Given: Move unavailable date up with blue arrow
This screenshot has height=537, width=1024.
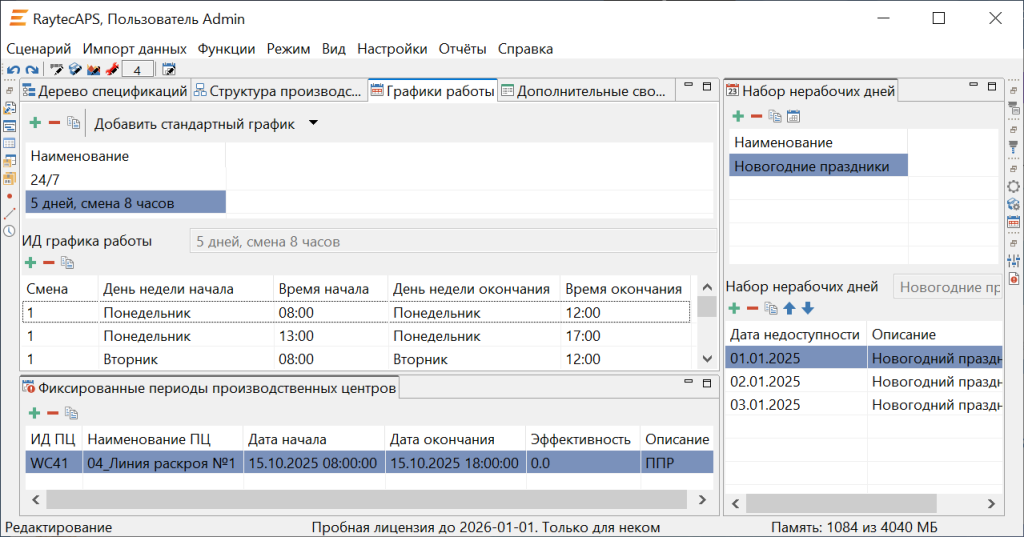Looking at the screenshot, I should tap(791, 309).
